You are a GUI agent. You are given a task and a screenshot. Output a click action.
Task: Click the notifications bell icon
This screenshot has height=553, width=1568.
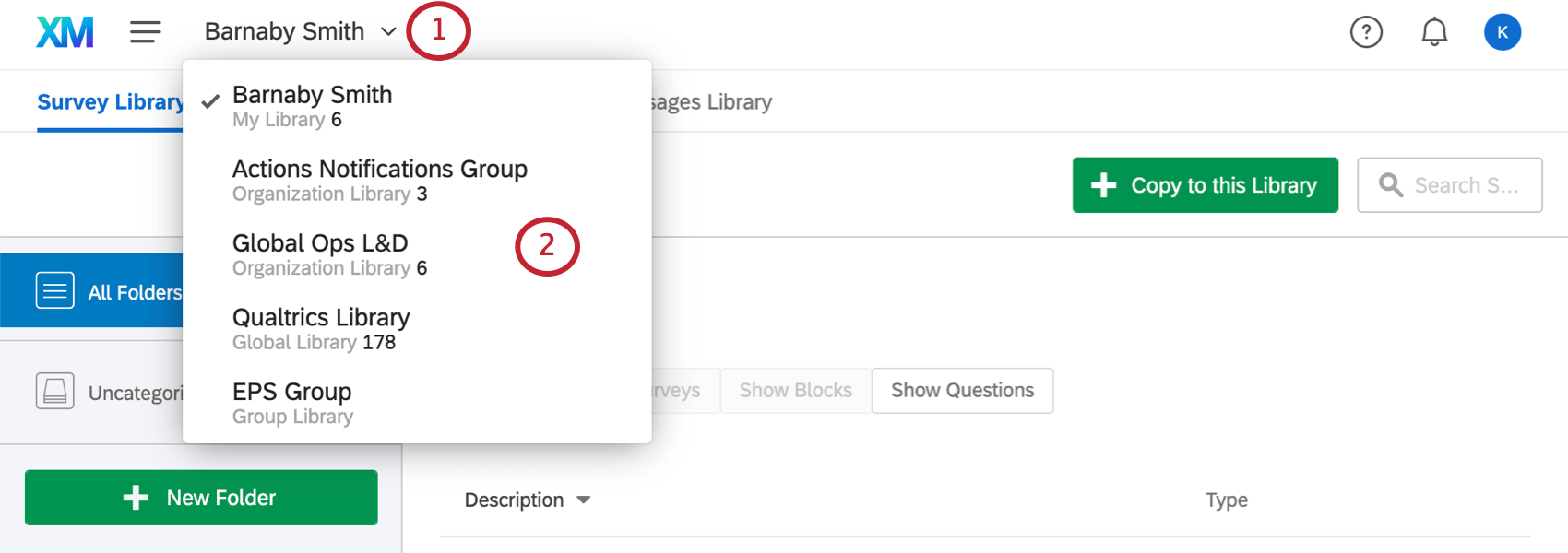click(x=1433, y=31)
